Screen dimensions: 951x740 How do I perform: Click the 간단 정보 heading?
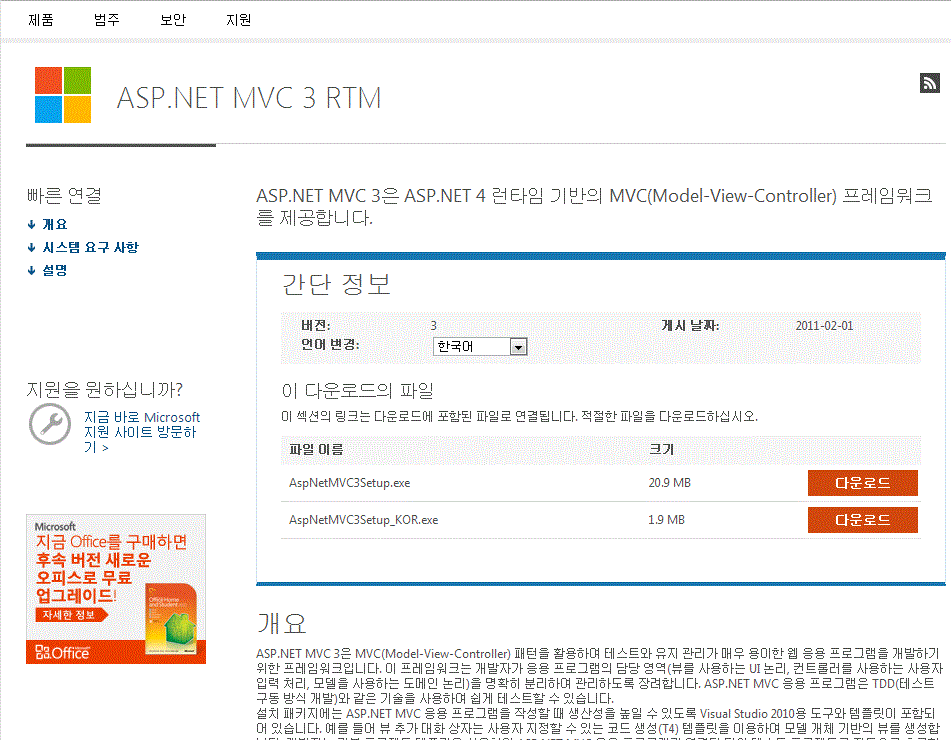click(x=337, y=284)
